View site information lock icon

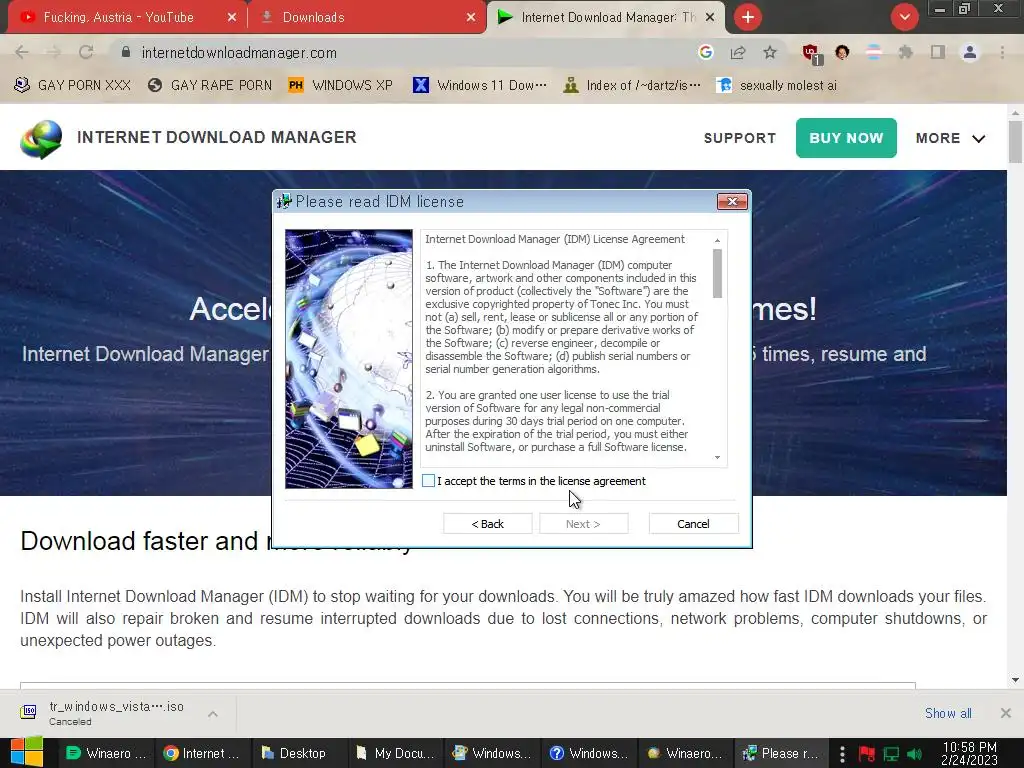[126, 52]
